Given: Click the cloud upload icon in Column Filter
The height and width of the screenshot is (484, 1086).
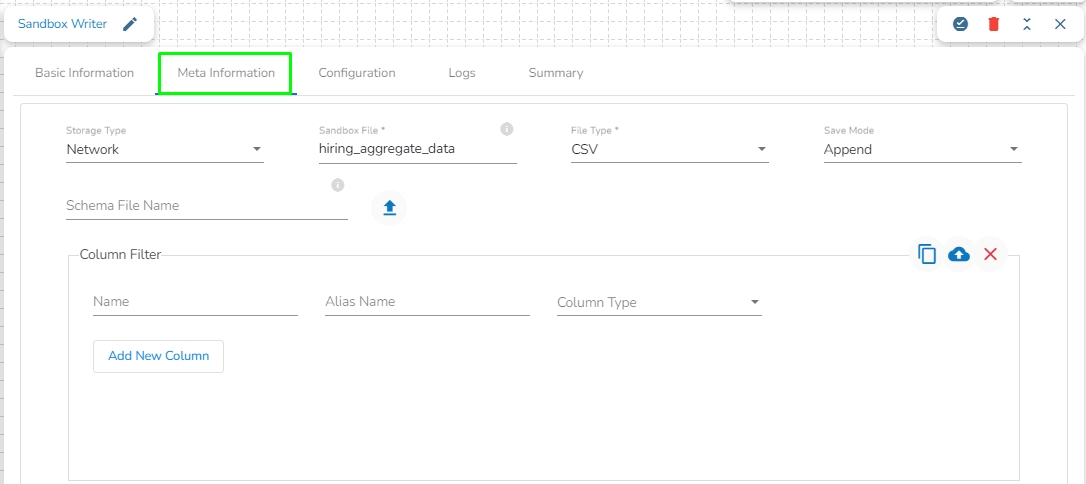Looking at the screenshot, I should pos(959,255).
